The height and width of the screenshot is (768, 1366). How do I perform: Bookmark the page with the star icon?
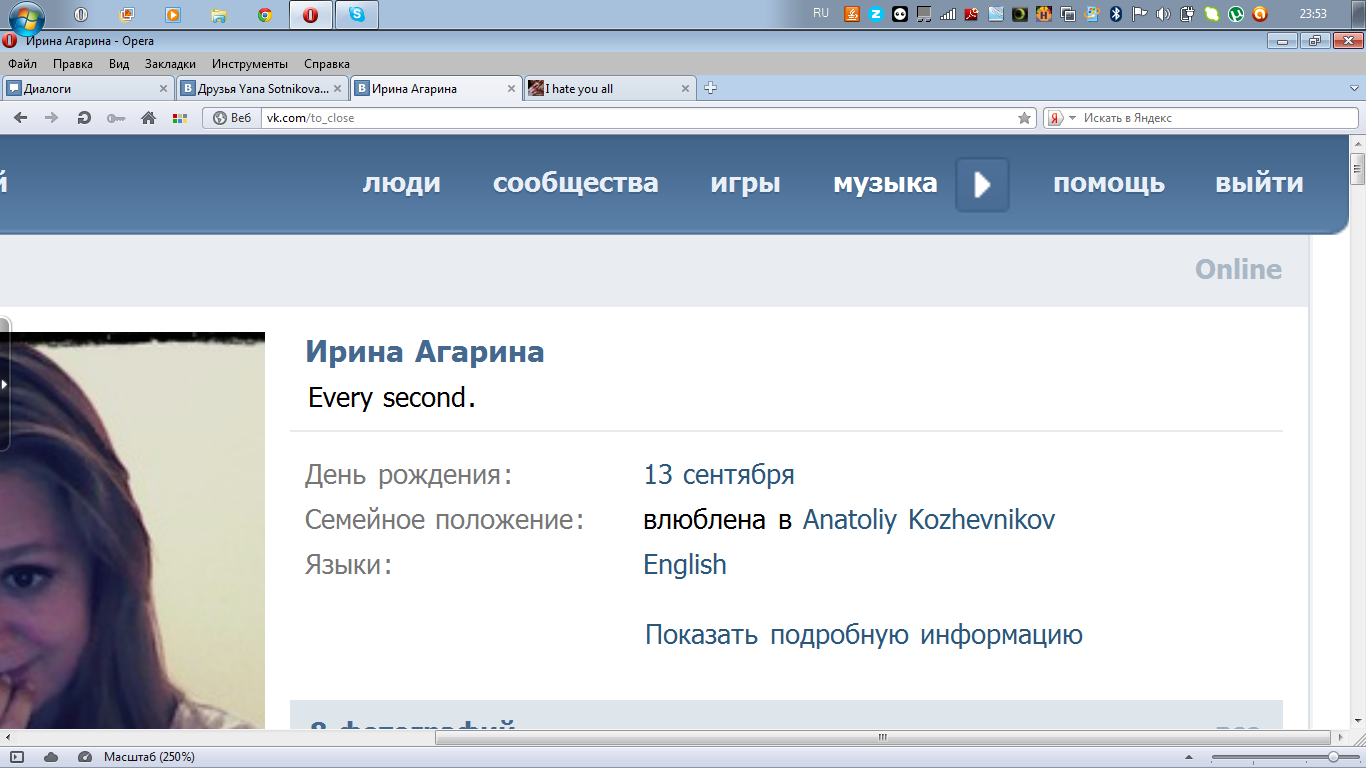[1024, 118]
